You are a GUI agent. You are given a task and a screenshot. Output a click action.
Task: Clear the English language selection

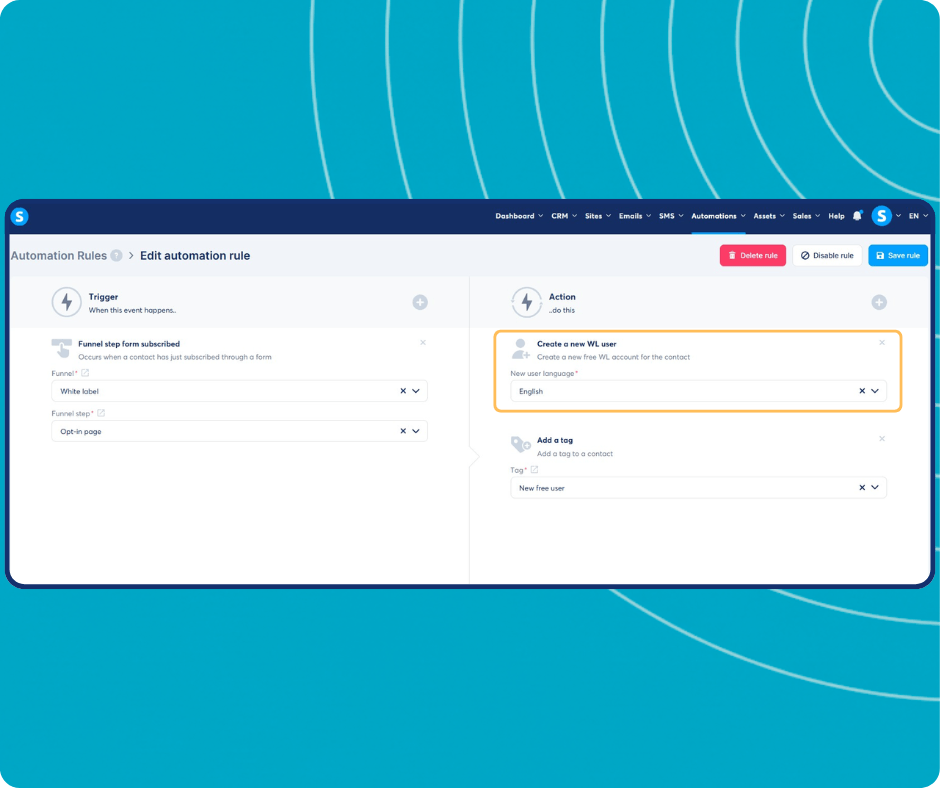click(x=862, y=391)
